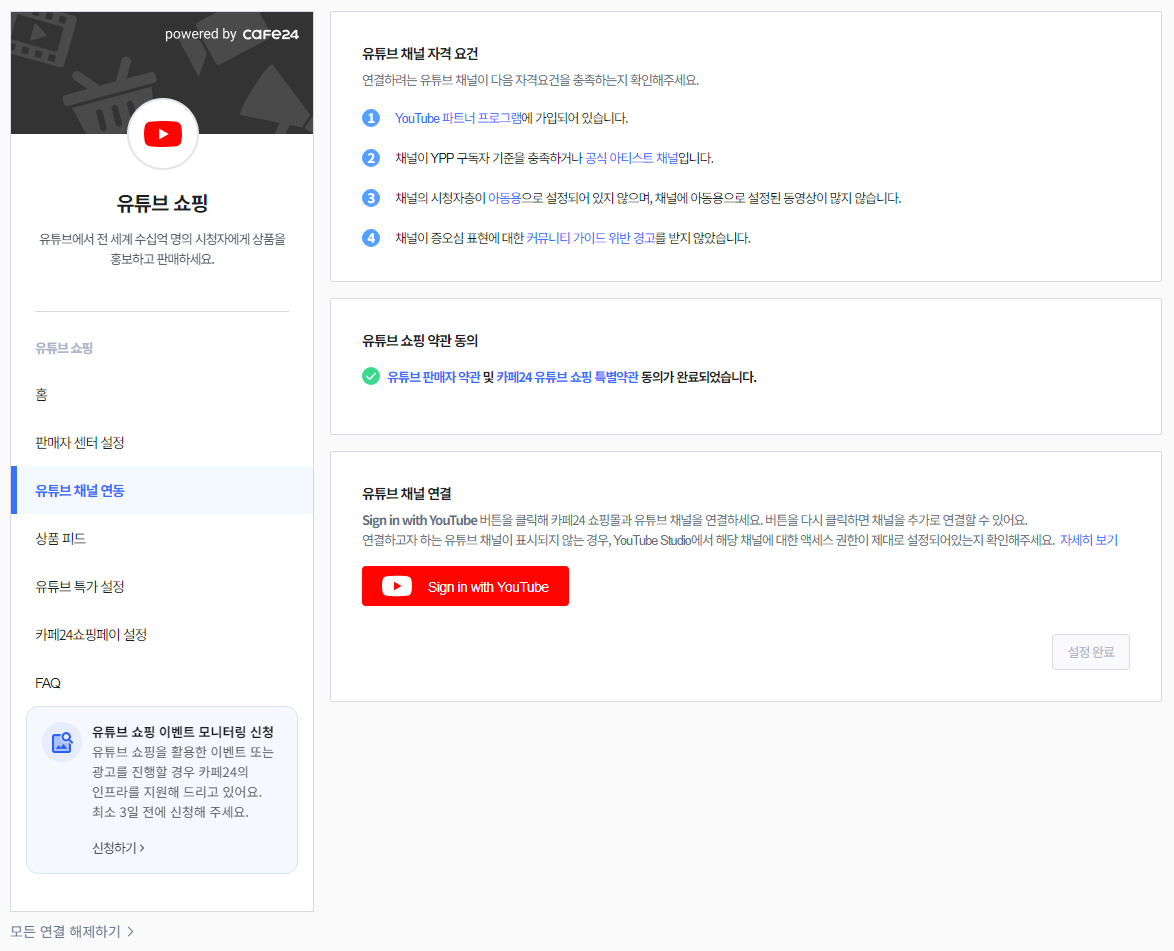
Task: Click the 유튜브 쇼핑 sidebar title
Action: [162, 203]
